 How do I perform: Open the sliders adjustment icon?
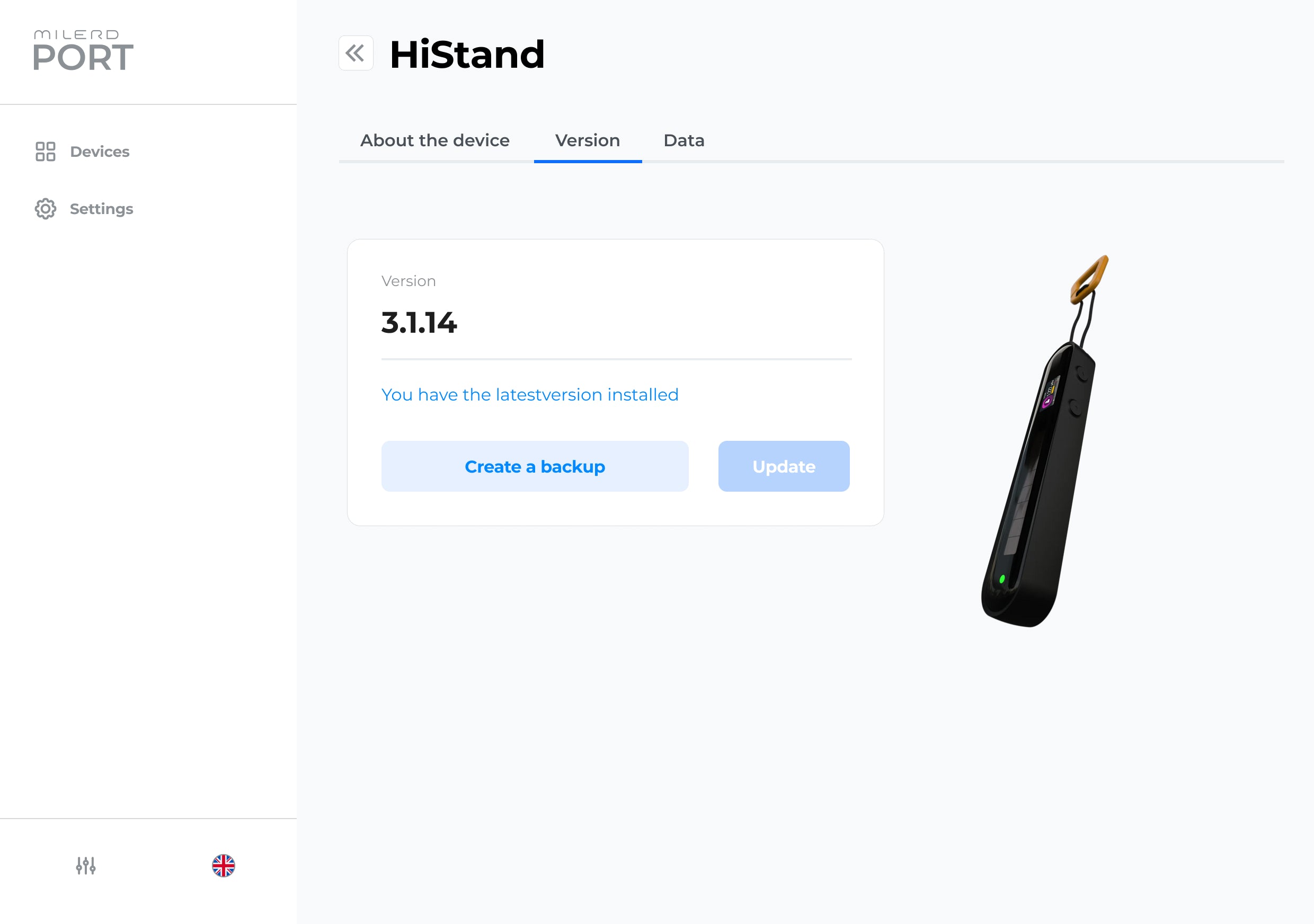pos(86,866)
